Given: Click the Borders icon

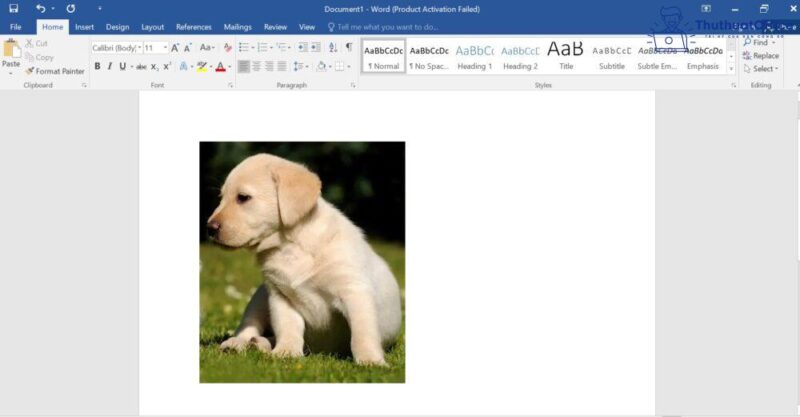Looking at the screenshot, I should click(x=339, y=66).
